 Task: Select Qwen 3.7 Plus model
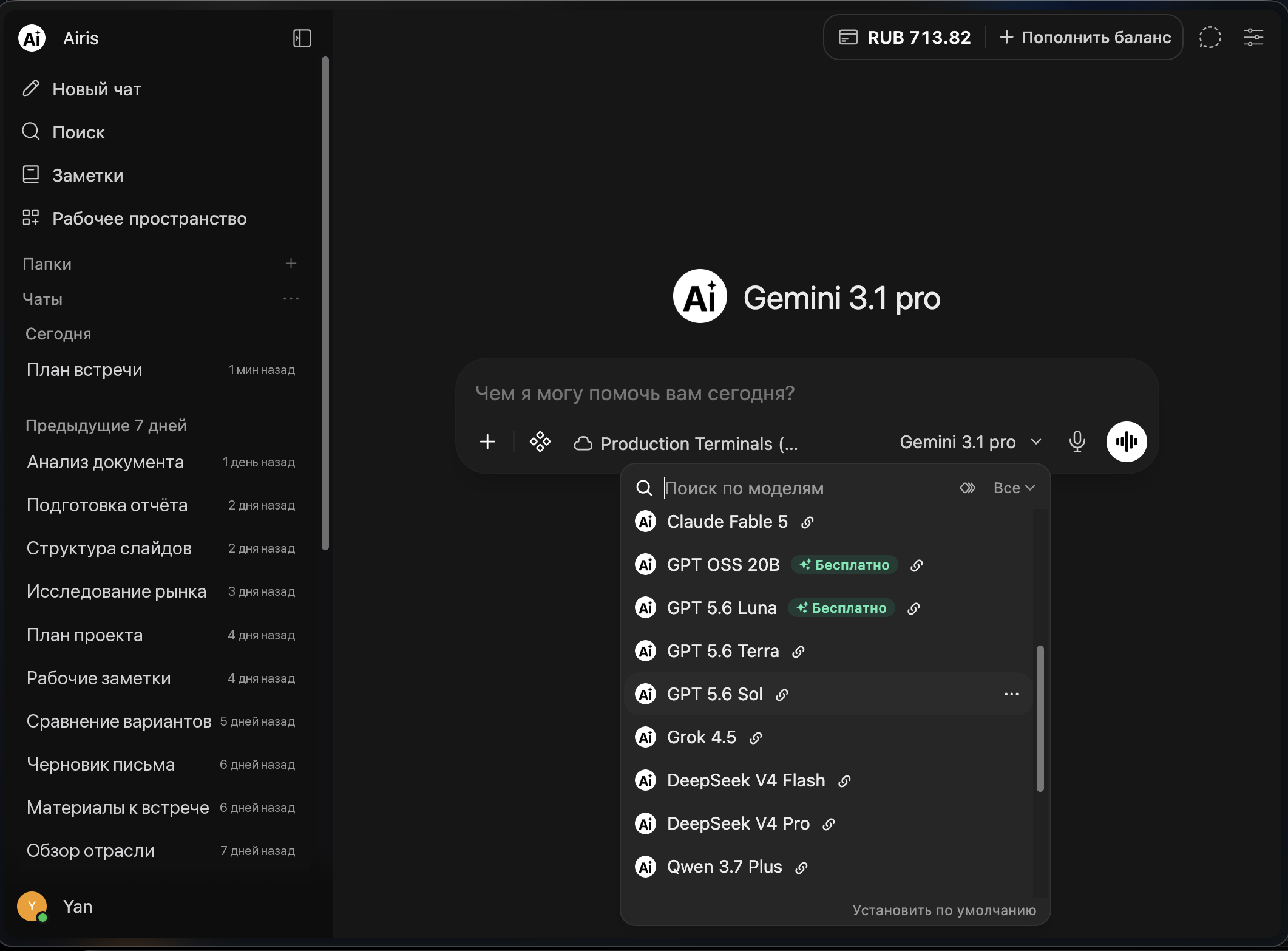[x=829, y=867]
